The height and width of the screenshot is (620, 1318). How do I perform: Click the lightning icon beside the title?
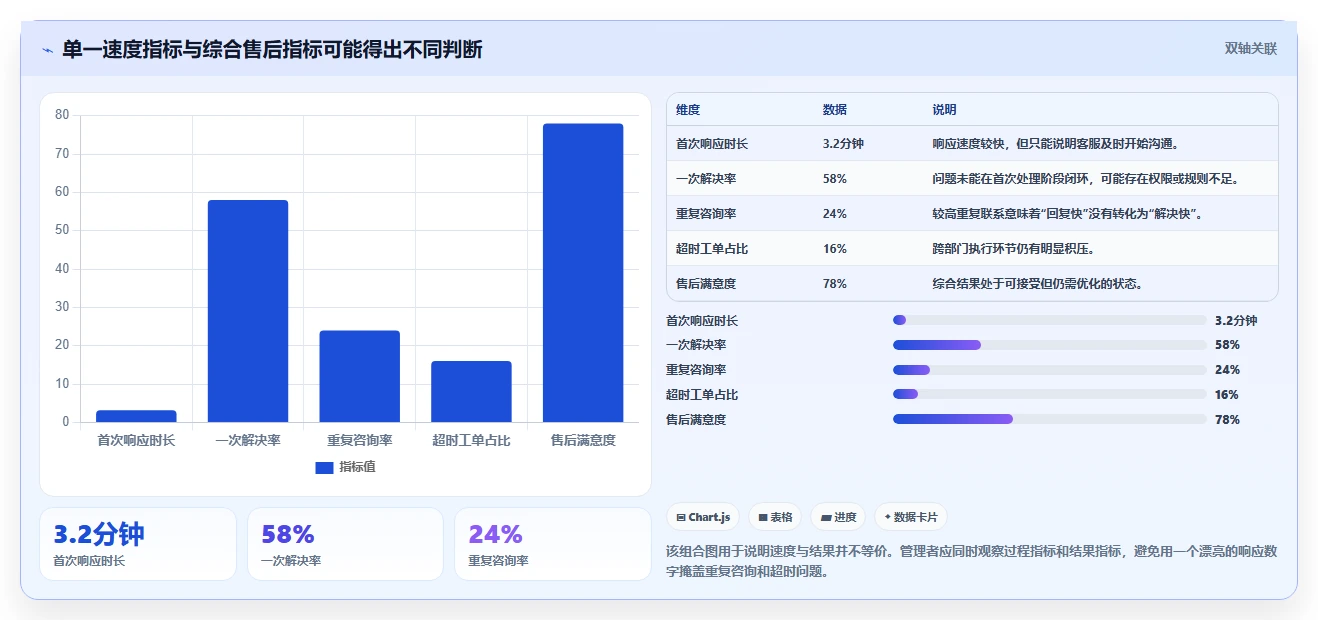point(47,49)
